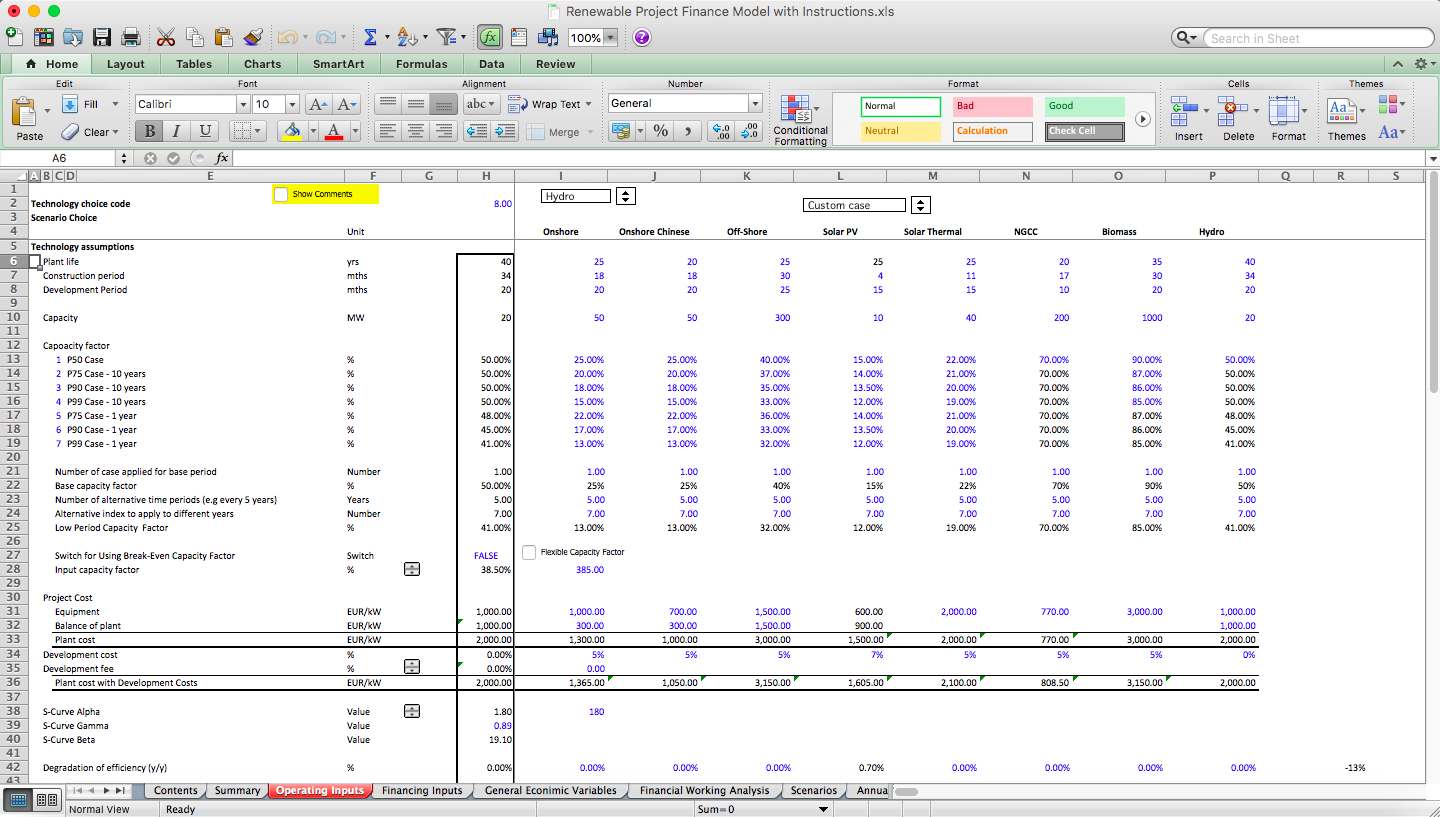This screenshot has width=1440, height=817.
Task: Switch to Page Layout view in status bar
Action: (46, 799)
